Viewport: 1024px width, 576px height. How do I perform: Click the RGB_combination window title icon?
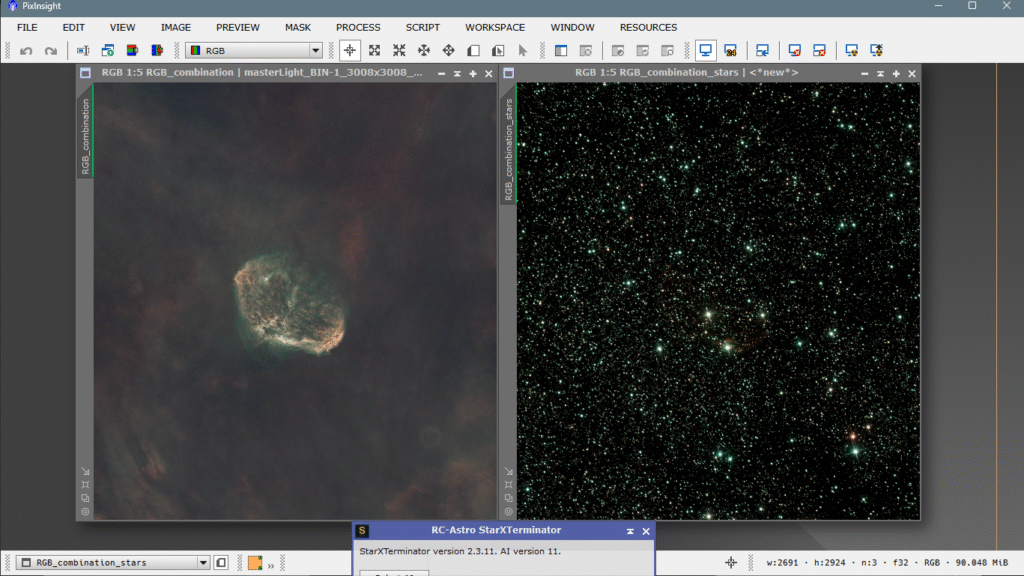[x=86, y=73]
